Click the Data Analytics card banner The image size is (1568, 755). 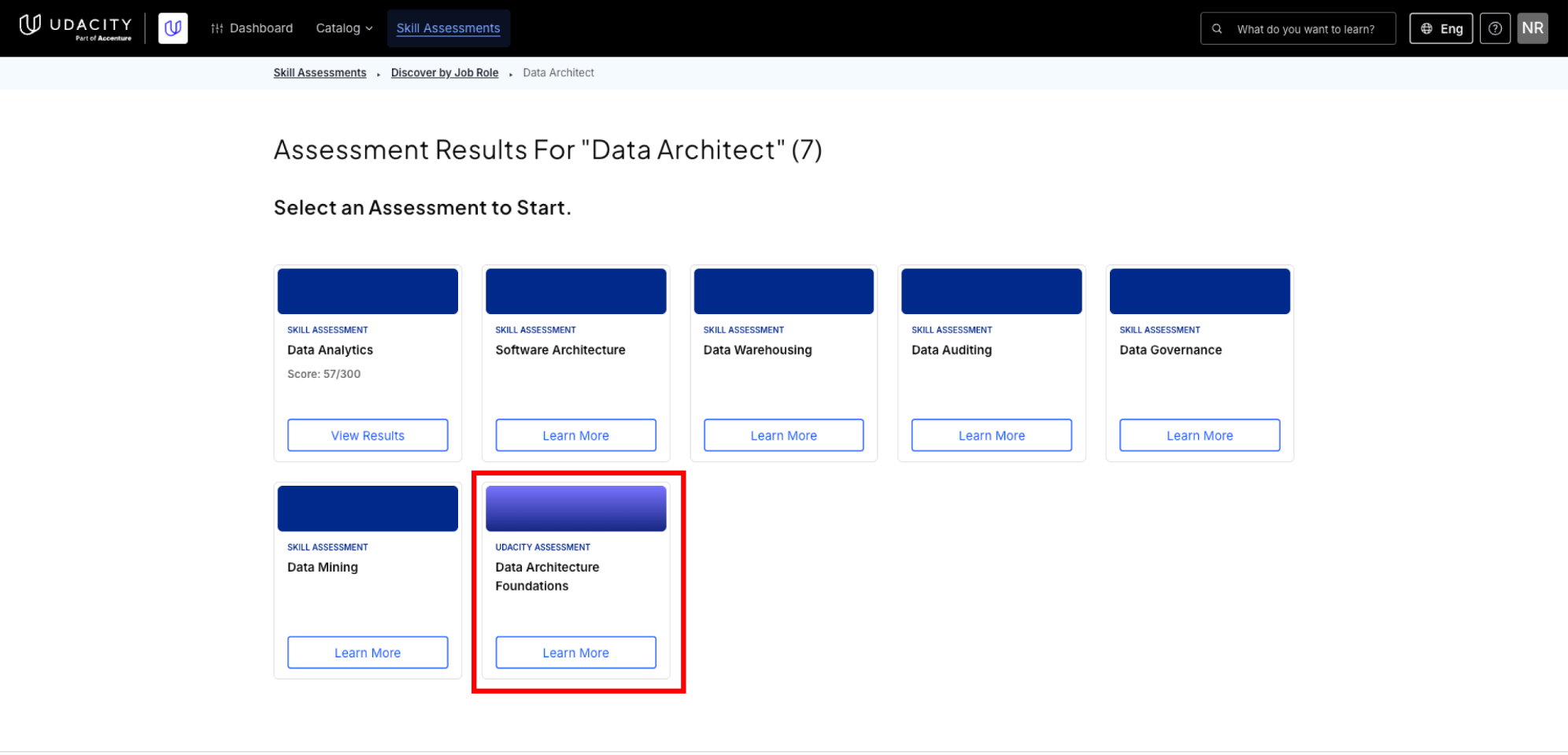click(368, 291)
